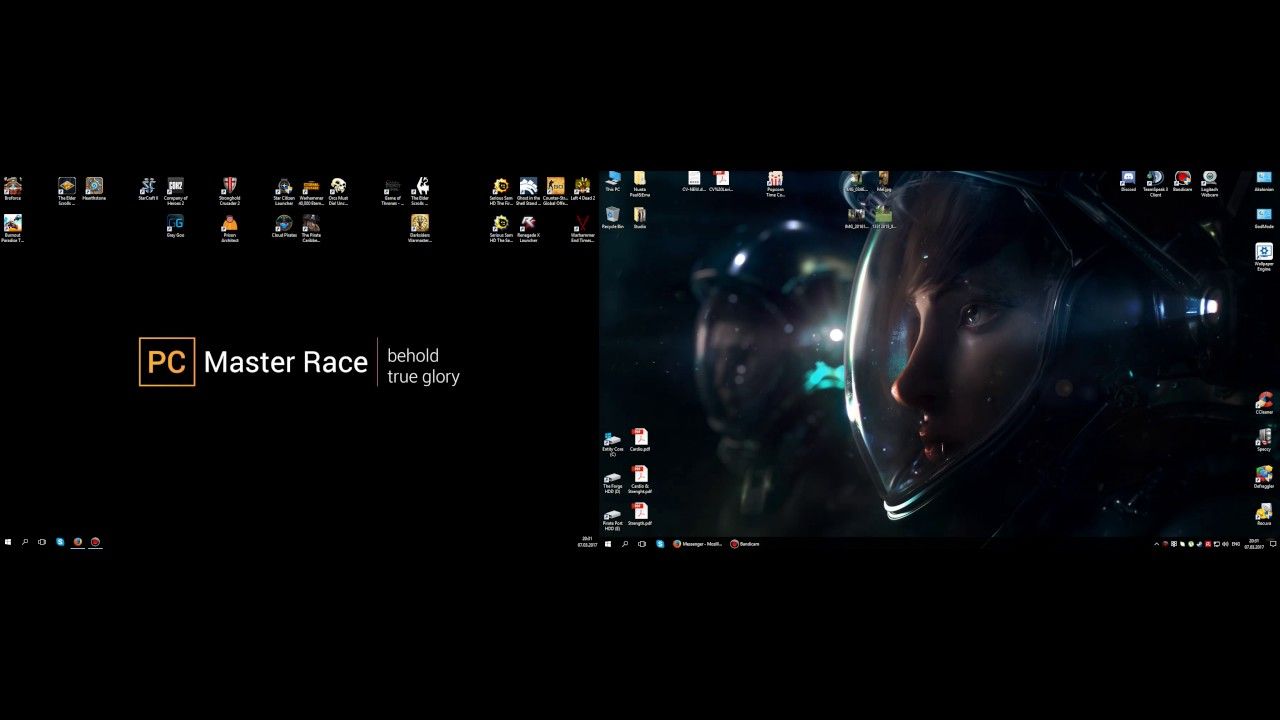This screenshot has height=720, width=1280.
Task: Open the Left 4 Dead 2 shortcut
Action: point(583,189)
